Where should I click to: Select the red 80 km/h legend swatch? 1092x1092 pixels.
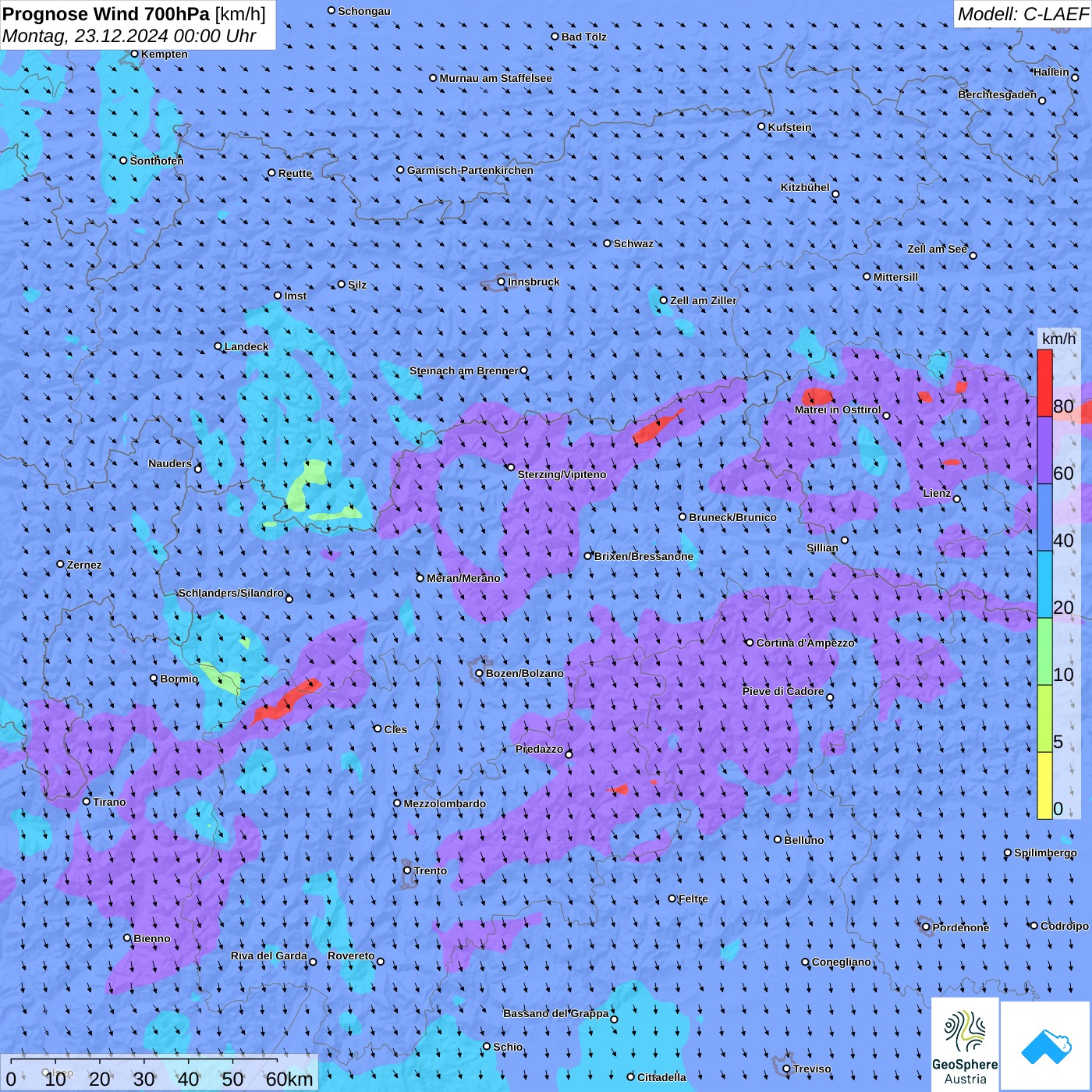[1044, 383]
